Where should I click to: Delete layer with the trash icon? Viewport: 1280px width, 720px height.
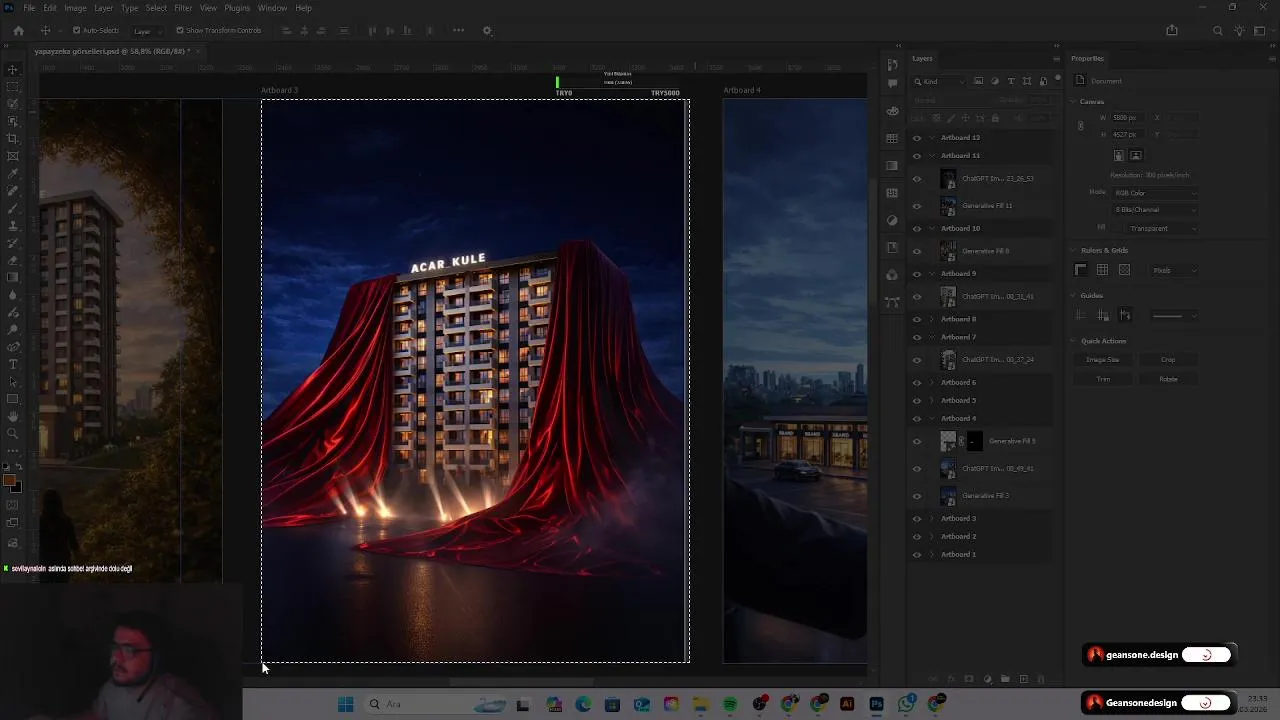1041,679
